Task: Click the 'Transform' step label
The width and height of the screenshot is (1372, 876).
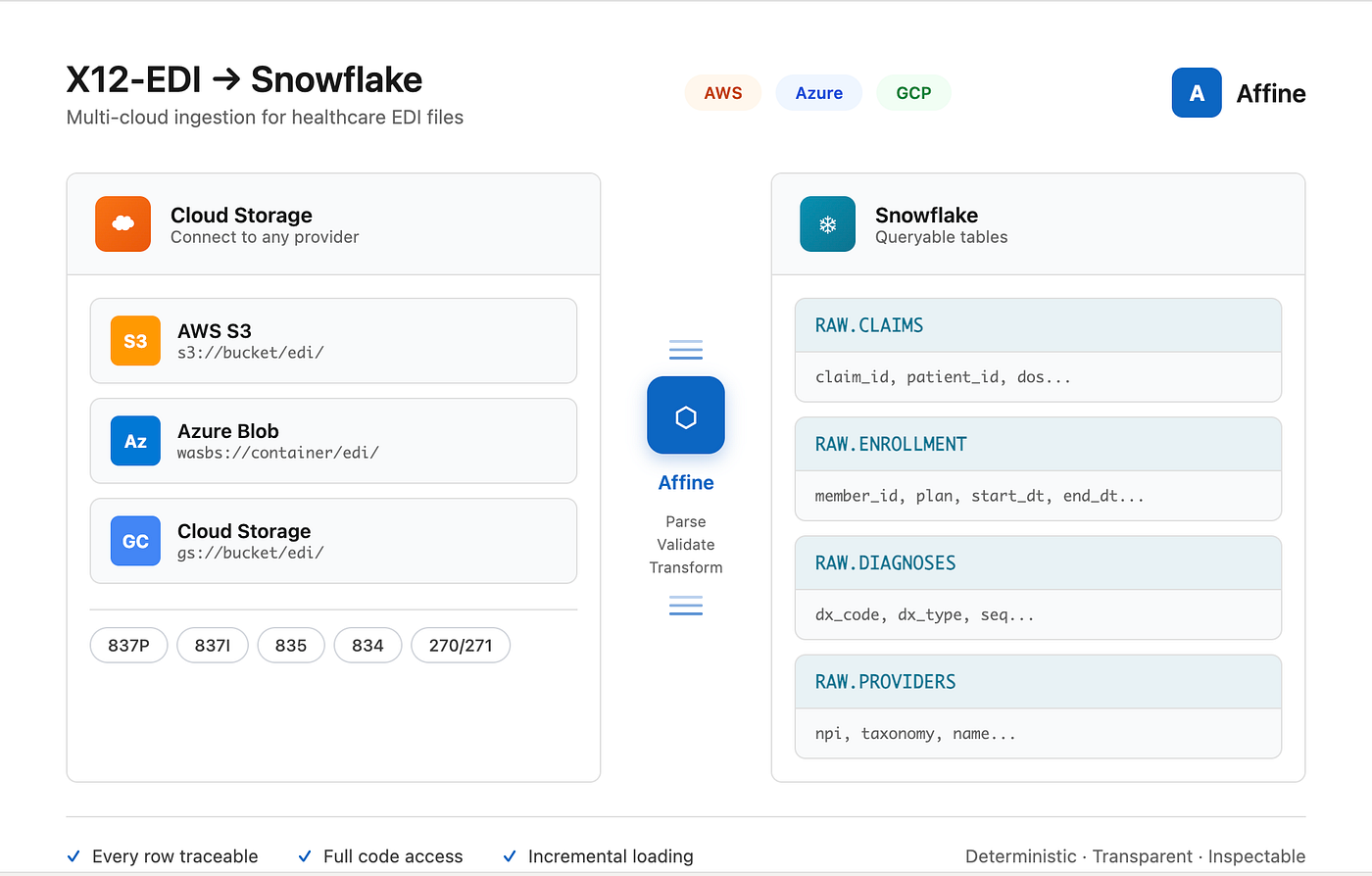Action: [x=686, y=567]
